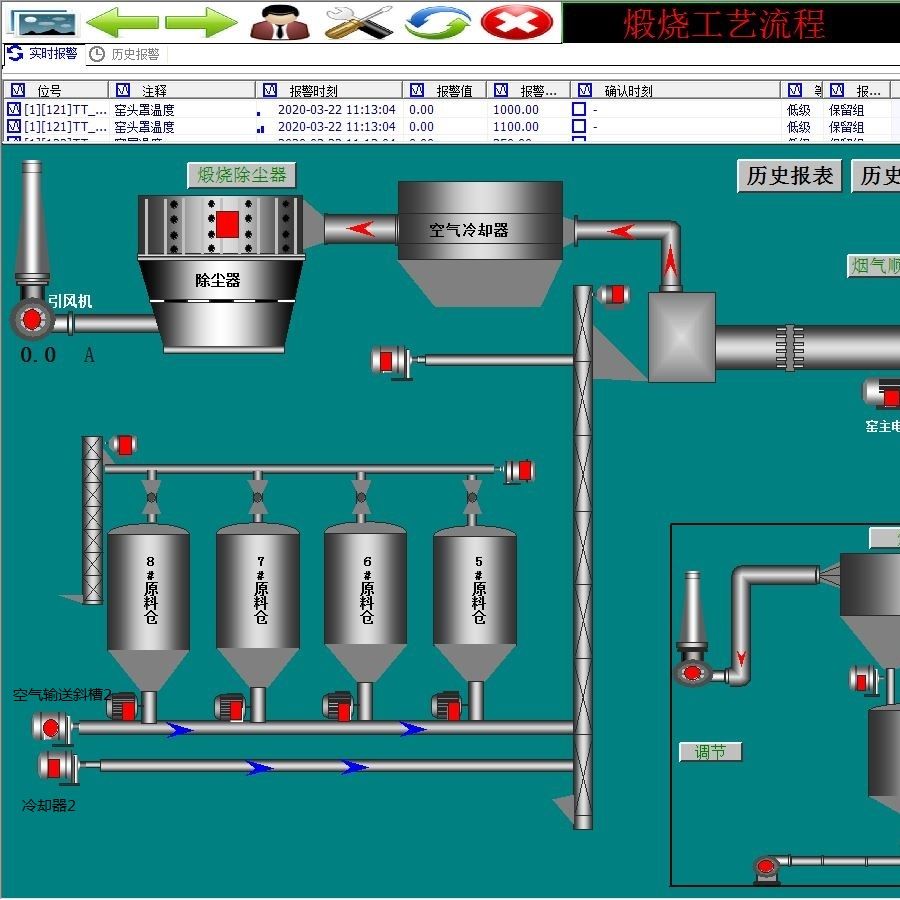900x900 pixels.
Task: Click the partially visible 烟气 button
Action: tap(874, 265)
